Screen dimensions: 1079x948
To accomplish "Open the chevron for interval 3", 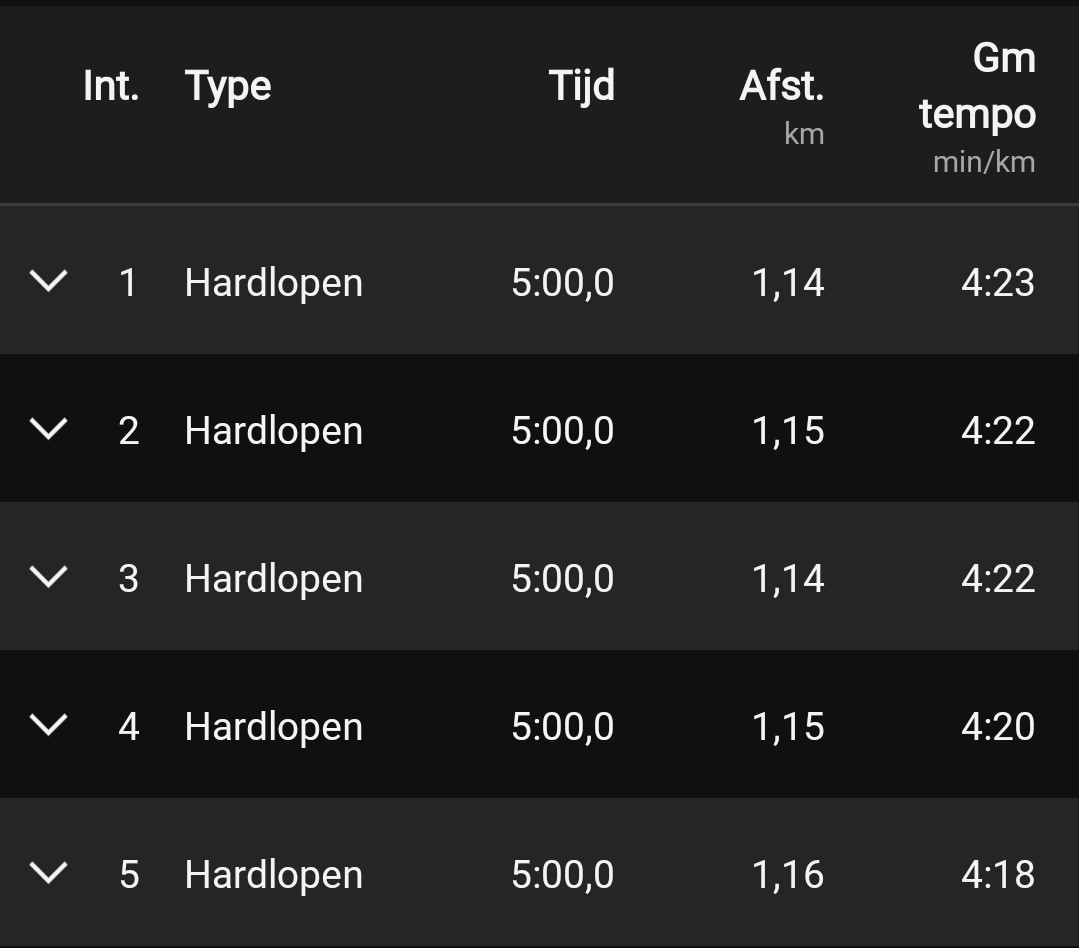I will [x=48, y=577].
